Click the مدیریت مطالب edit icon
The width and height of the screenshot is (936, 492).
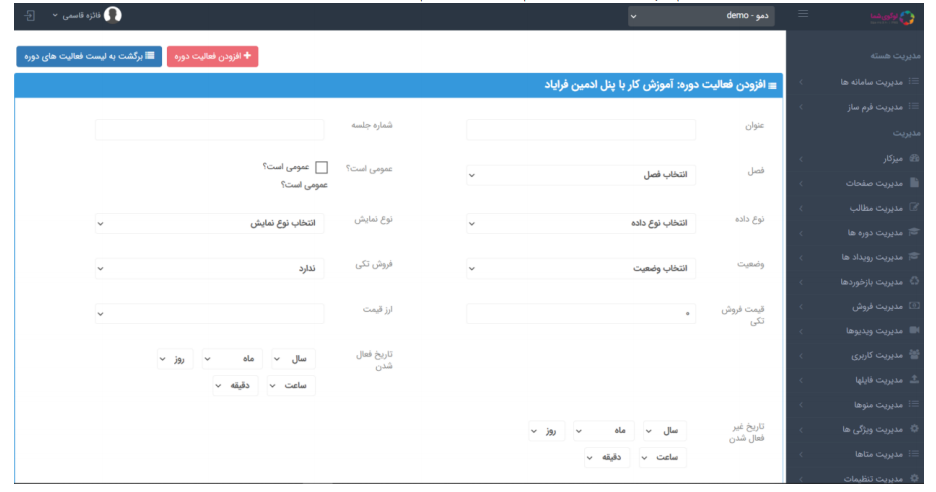(913, 207)
